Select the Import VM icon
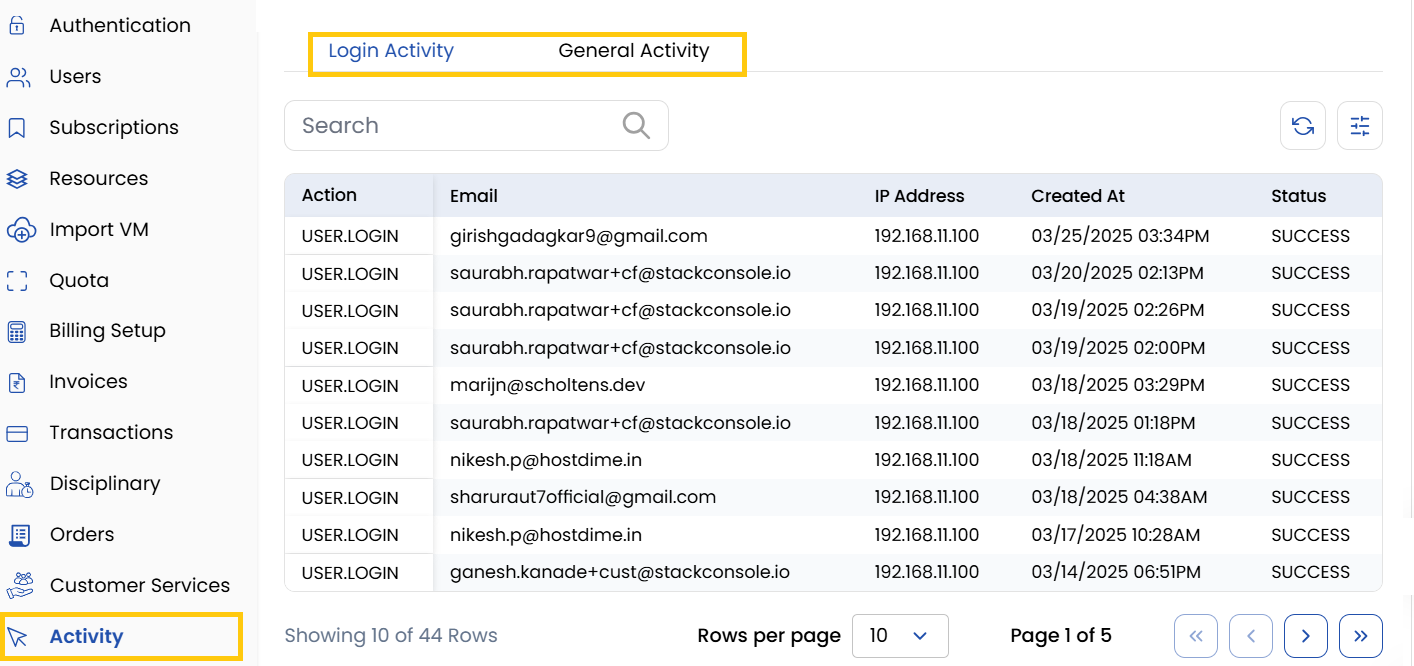Image resolution: width=1414 pixels, height=666 pixels. [20, 229]
